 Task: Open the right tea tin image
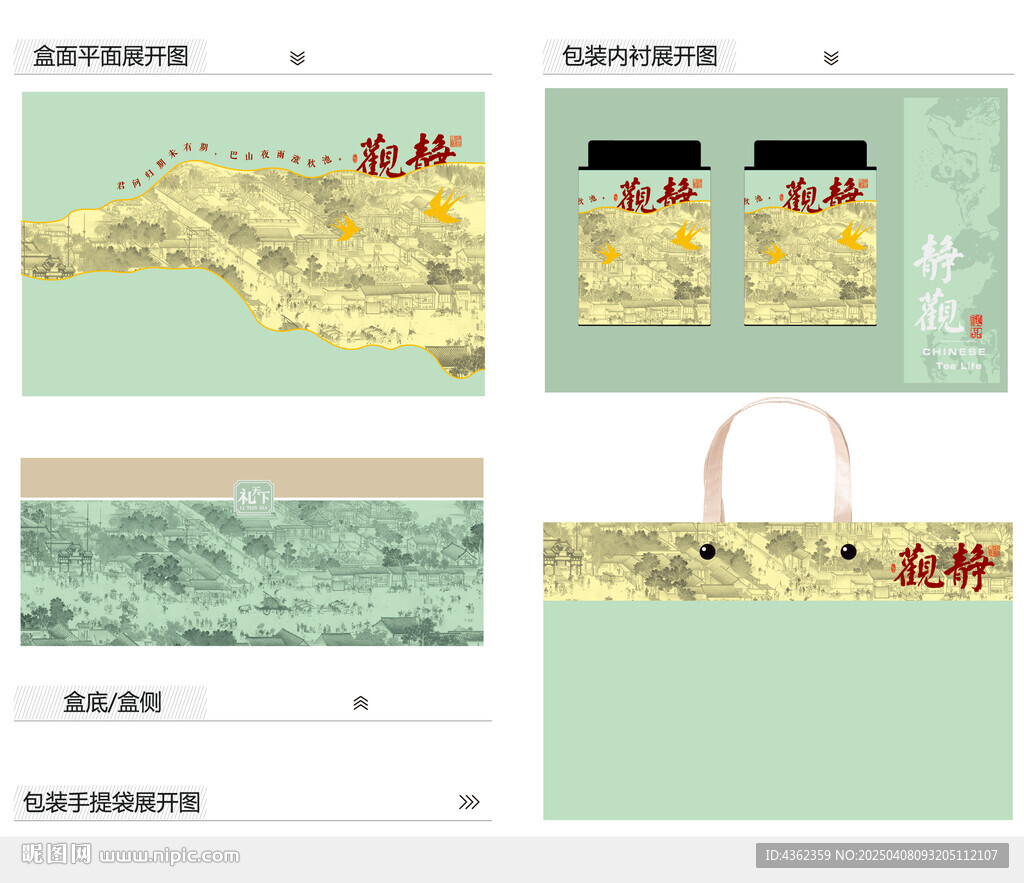810,233
